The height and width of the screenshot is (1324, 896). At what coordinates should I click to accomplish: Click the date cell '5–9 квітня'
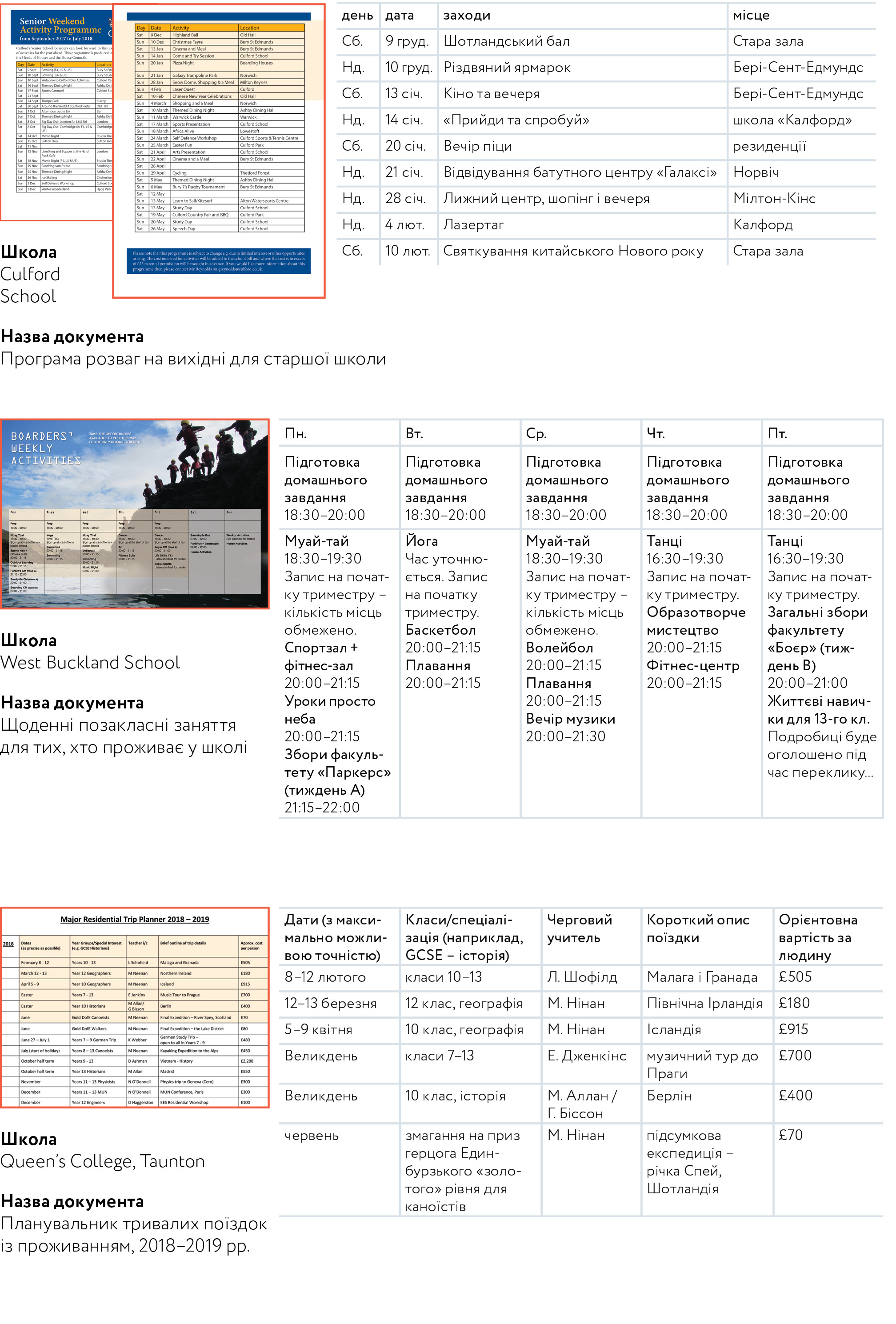point(318,1030)
